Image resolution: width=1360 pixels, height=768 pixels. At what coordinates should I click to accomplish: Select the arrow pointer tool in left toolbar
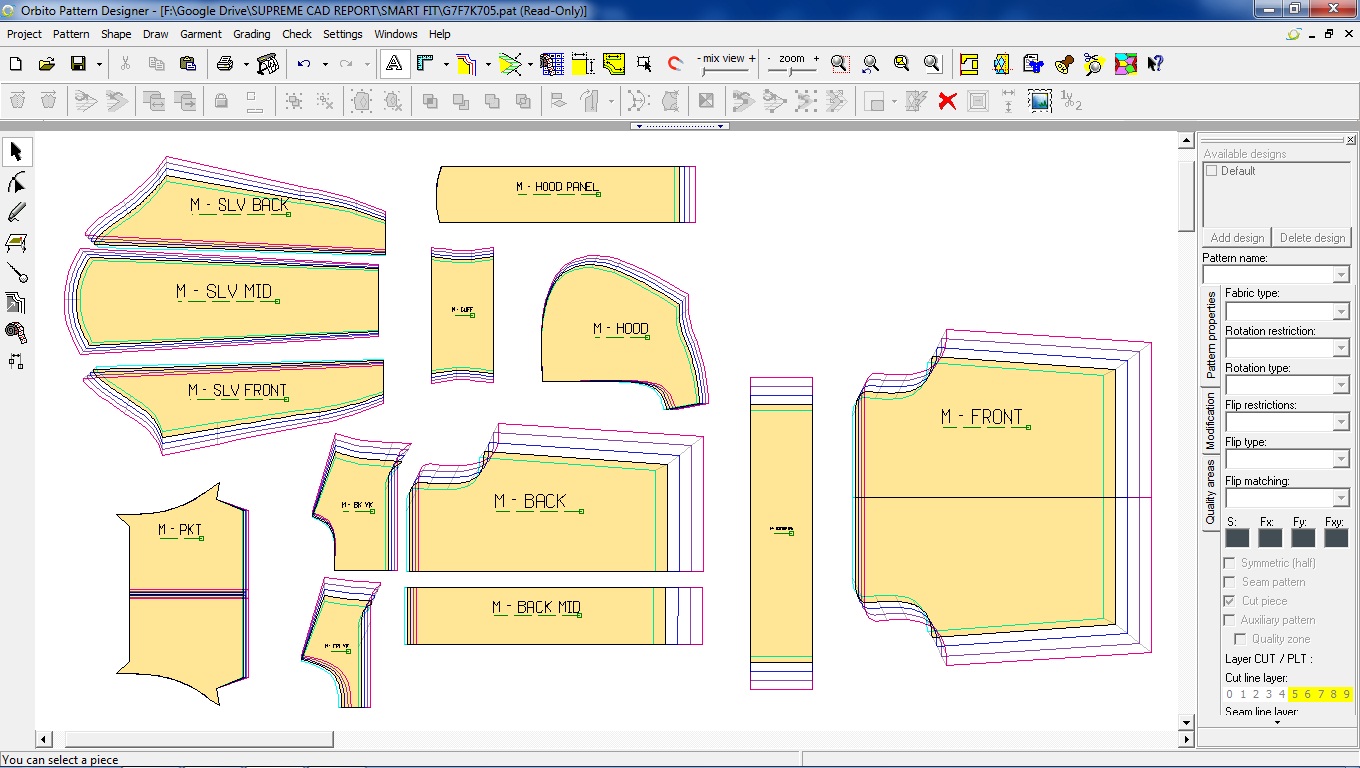[16, 152]
